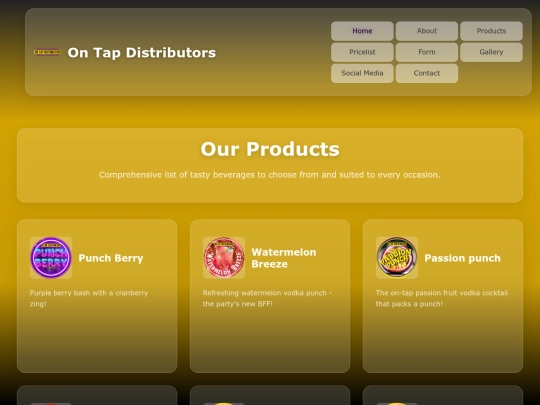
Task: Click the Purple berry bash description text
Action: (89, 298)
